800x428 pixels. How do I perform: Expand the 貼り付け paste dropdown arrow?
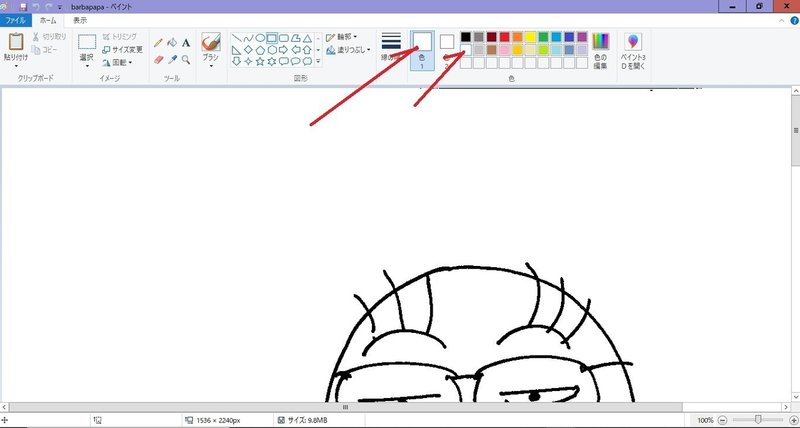(16, 66)
